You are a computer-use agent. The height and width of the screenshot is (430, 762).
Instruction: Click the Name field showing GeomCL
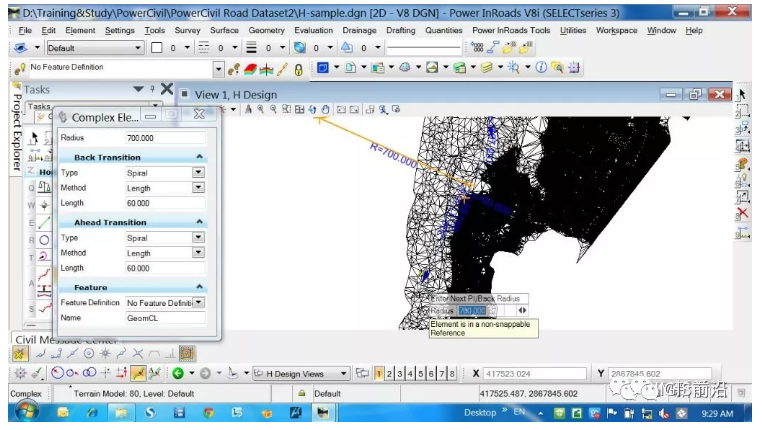165,318
